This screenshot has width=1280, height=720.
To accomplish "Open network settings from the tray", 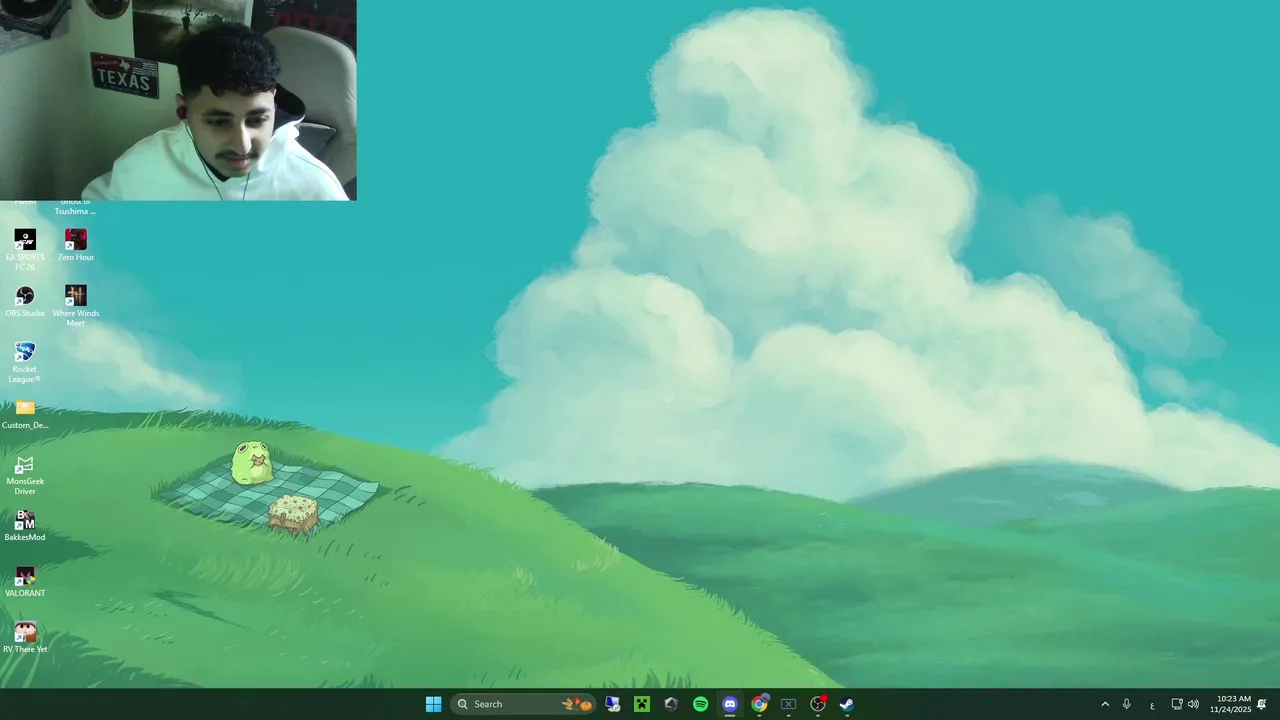I will coord(1177,704).
